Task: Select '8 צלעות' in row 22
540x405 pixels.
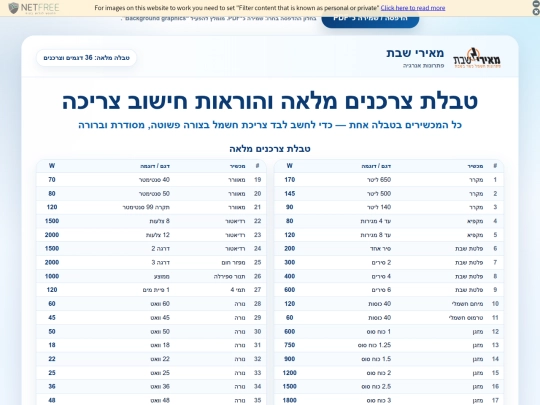Action: pos(159,221)
